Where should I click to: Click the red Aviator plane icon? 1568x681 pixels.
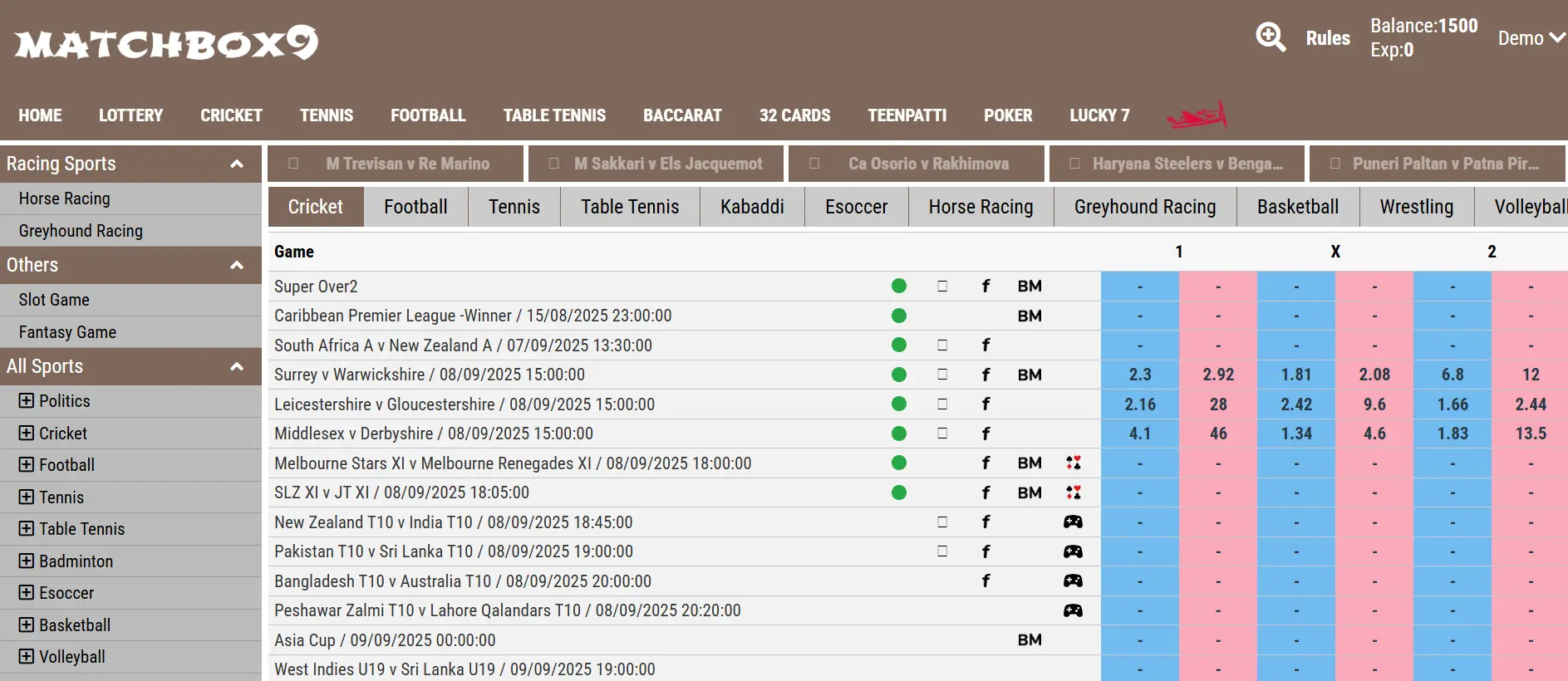1197,115
